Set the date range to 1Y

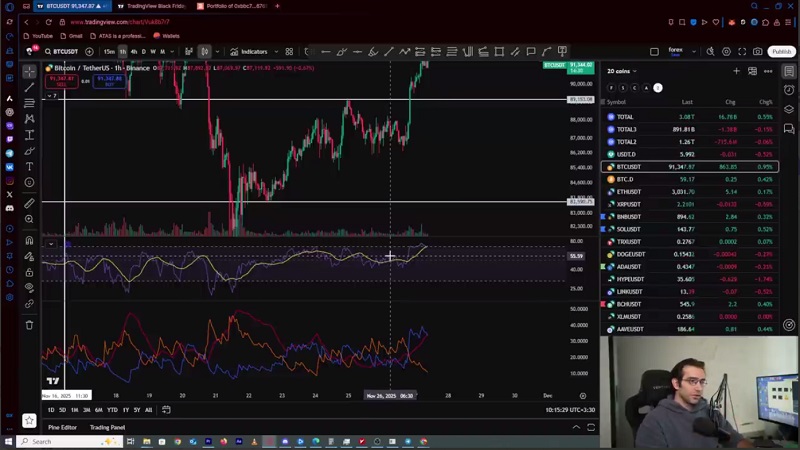(x=125, y=410)
